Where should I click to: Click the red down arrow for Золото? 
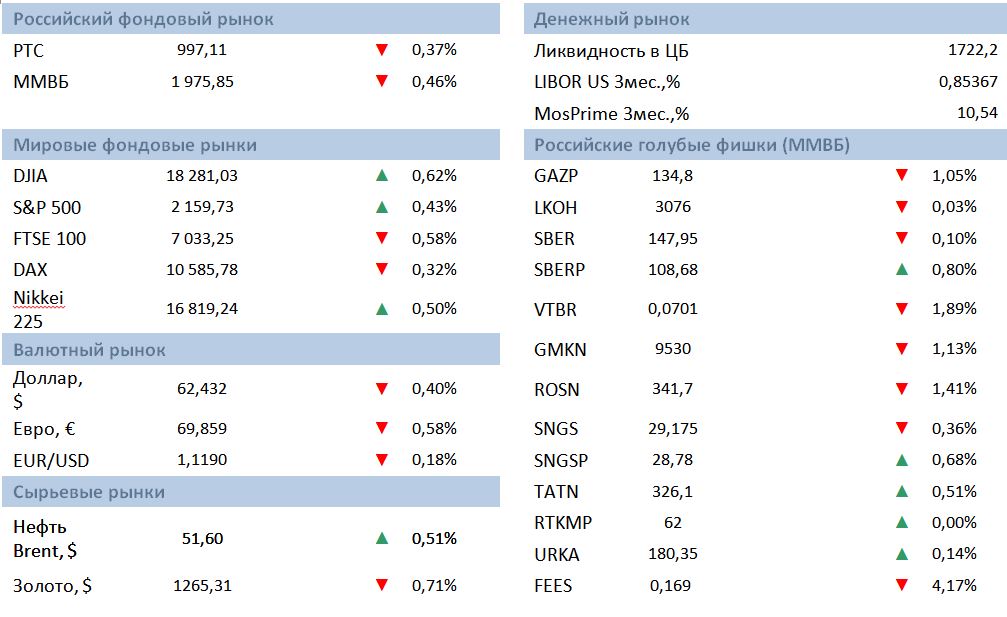tap(381, 585)
